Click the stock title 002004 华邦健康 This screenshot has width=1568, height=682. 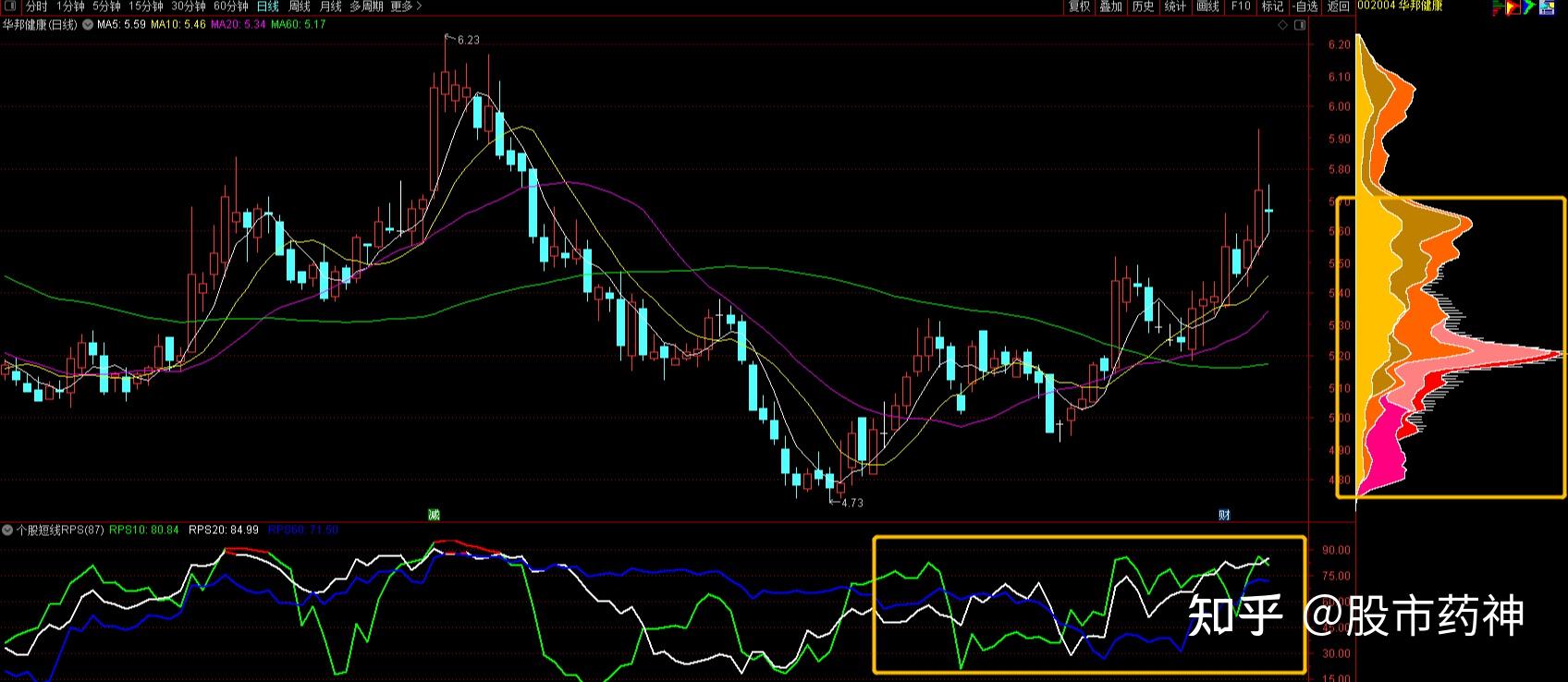(1400, 6)
